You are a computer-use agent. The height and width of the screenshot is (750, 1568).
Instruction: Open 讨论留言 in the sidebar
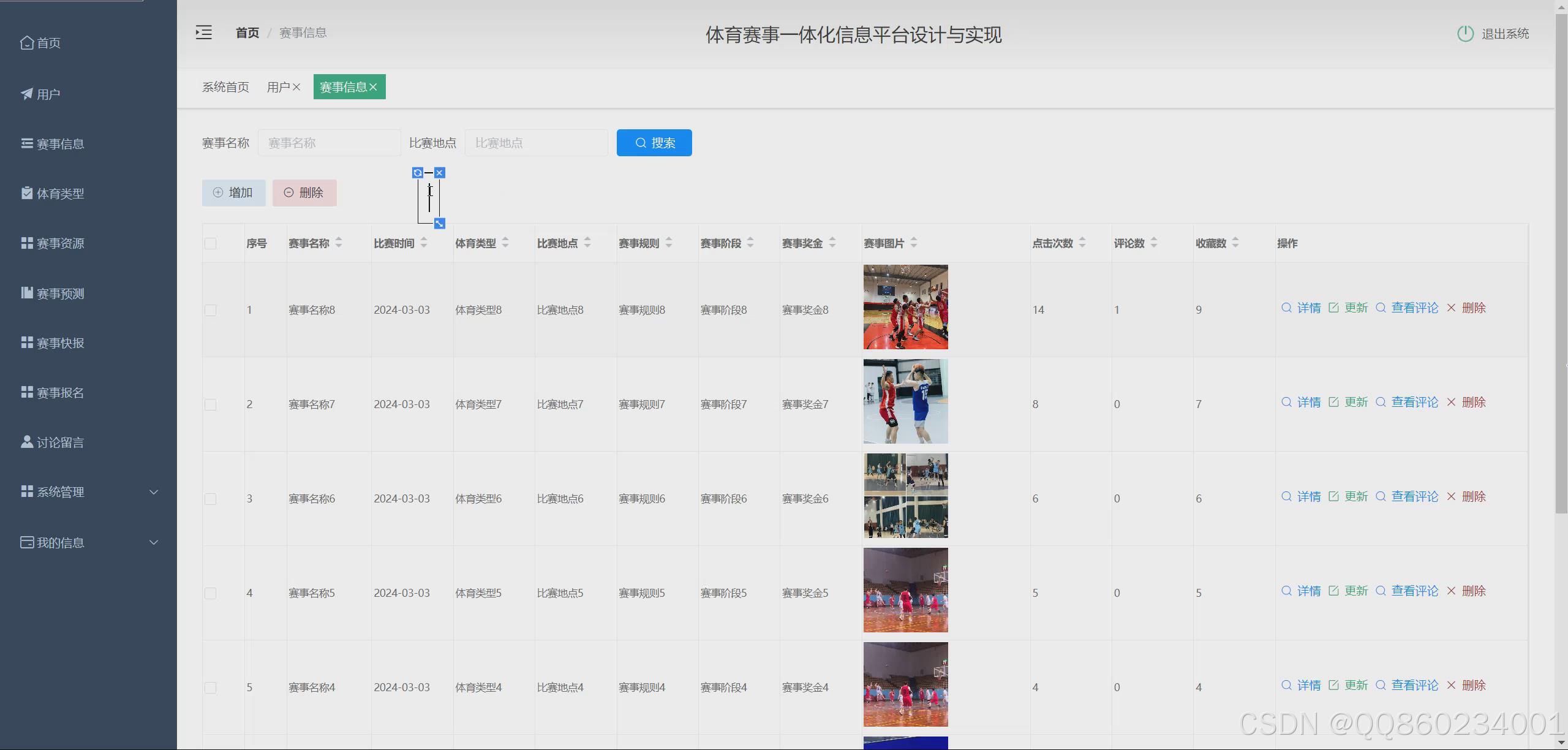pyautogui.click(x=60, y=442)
